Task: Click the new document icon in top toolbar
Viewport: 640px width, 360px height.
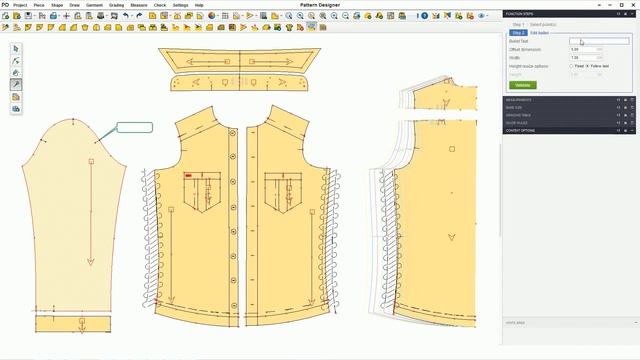Action: 6,16
